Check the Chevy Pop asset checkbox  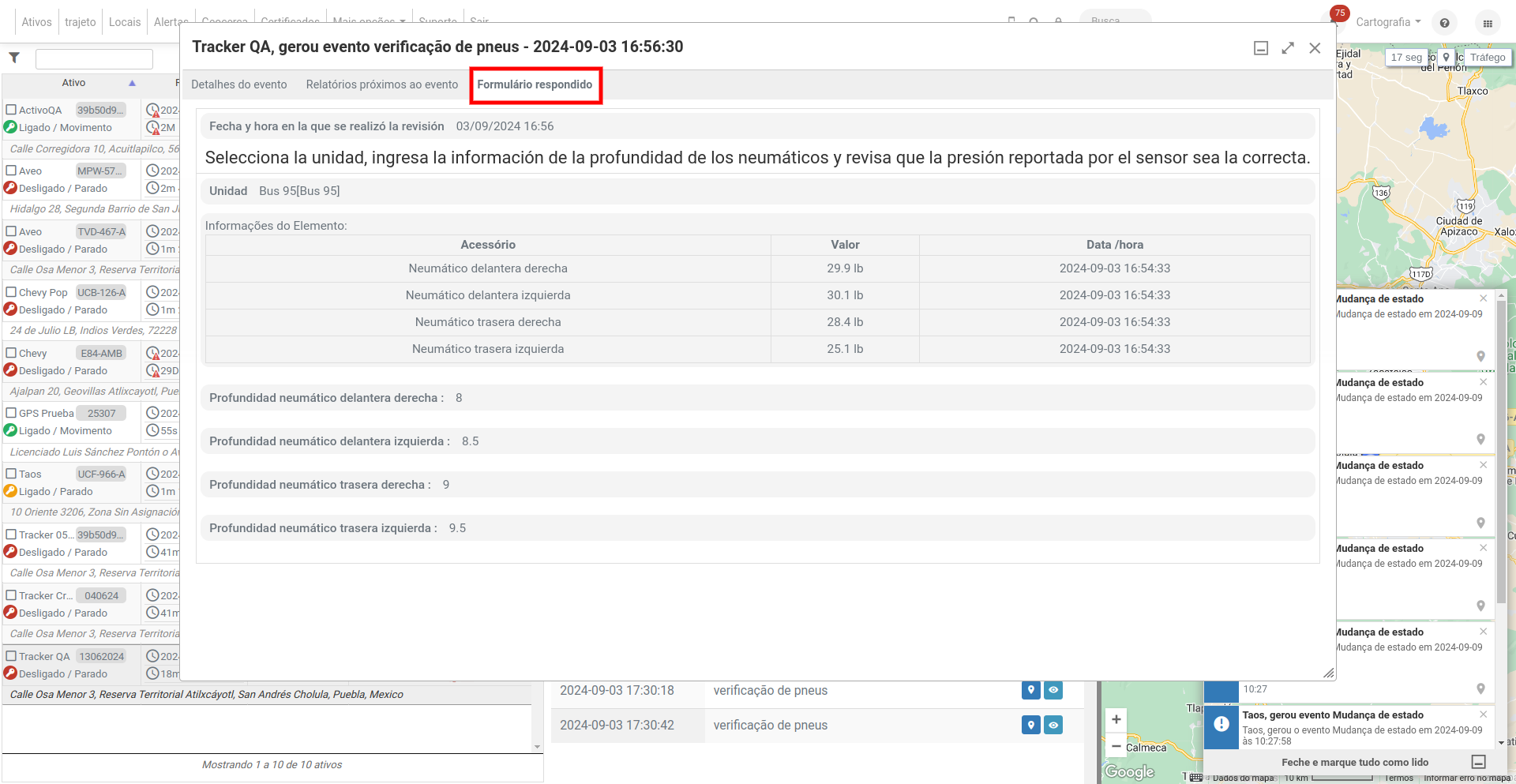coord(11,292)
